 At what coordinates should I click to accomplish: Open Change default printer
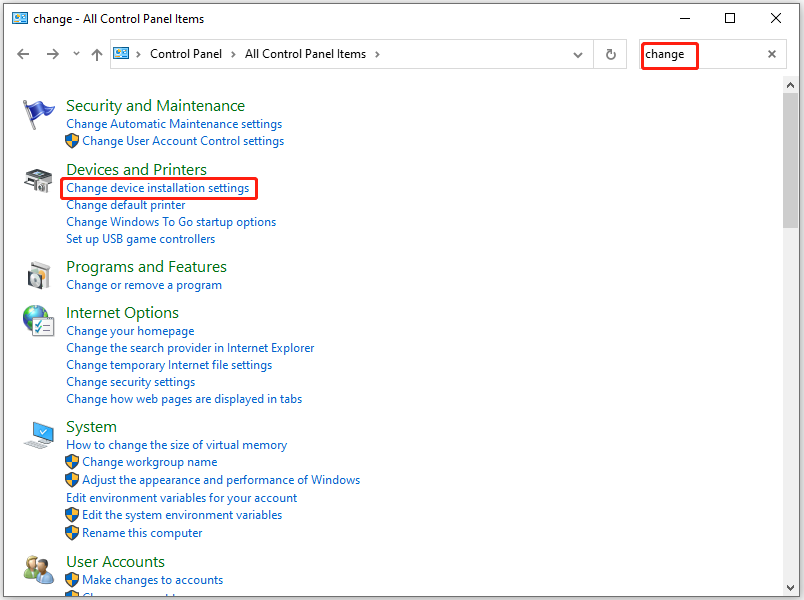coord(126,205)
